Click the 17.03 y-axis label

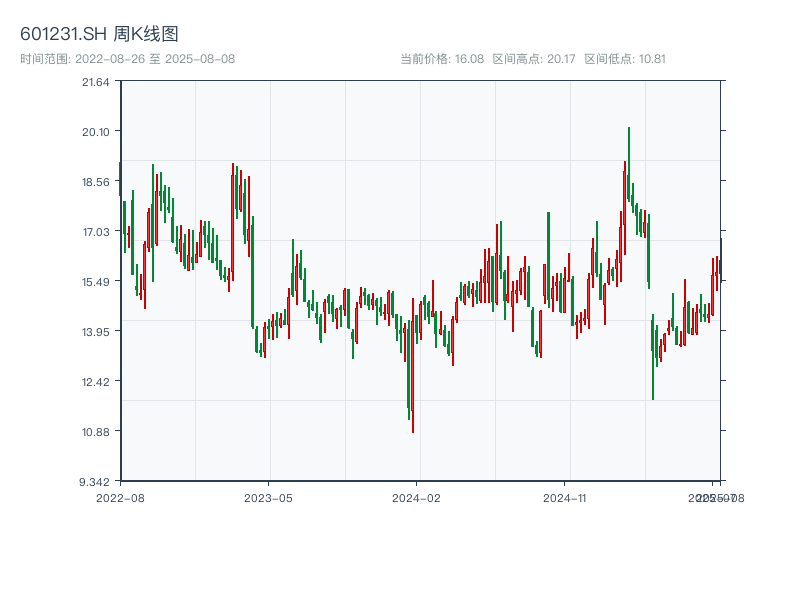pyautogui.click(x=96, y=232)
